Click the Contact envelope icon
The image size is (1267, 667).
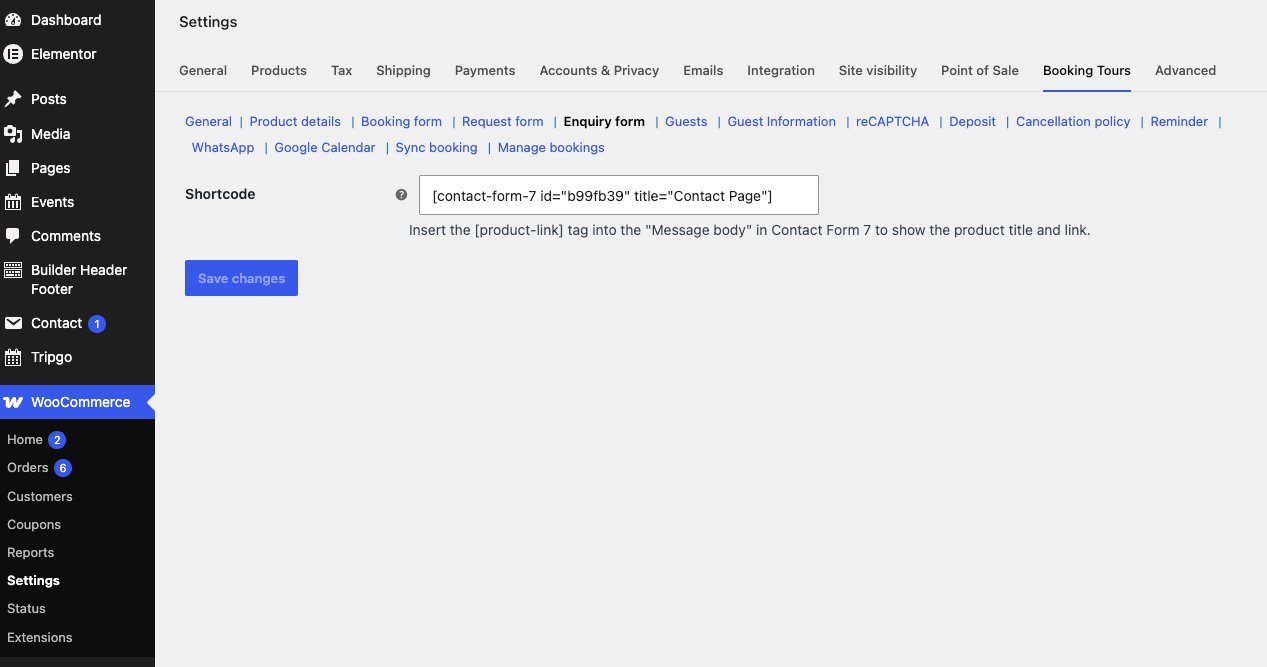pyautogui.click(x=13, y=323)
